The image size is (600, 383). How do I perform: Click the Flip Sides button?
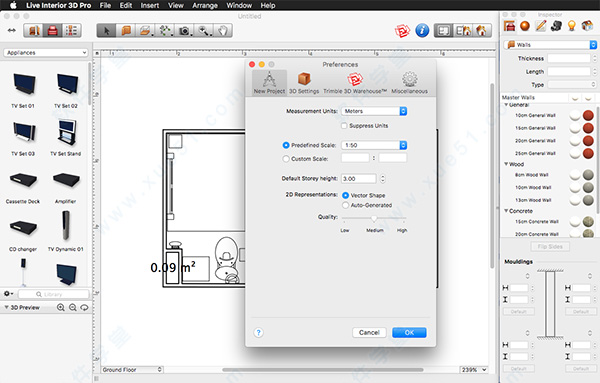[x=550, y=246]
